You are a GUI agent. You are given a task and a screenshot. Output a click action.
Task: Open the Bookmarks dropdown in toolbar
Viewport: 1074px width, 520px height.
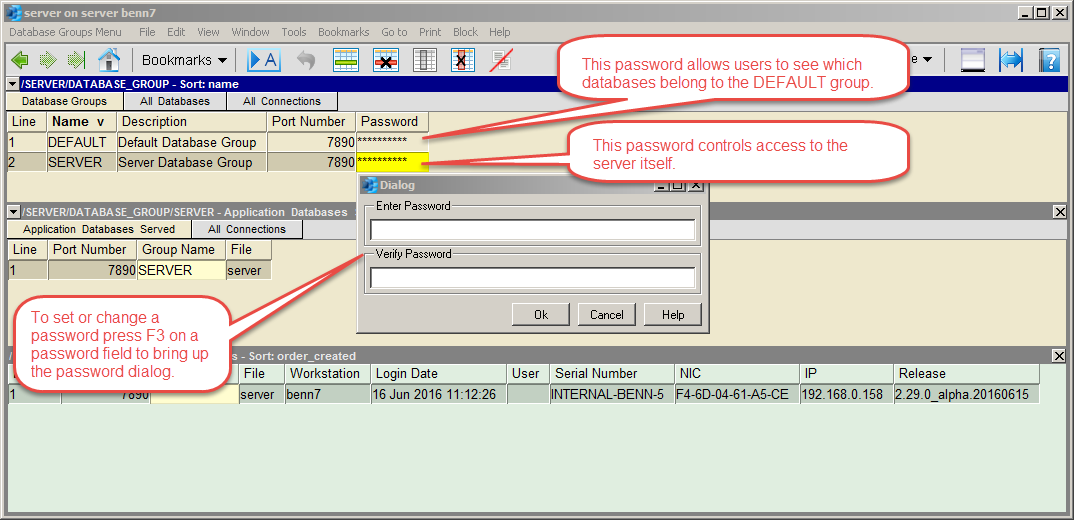184,60
